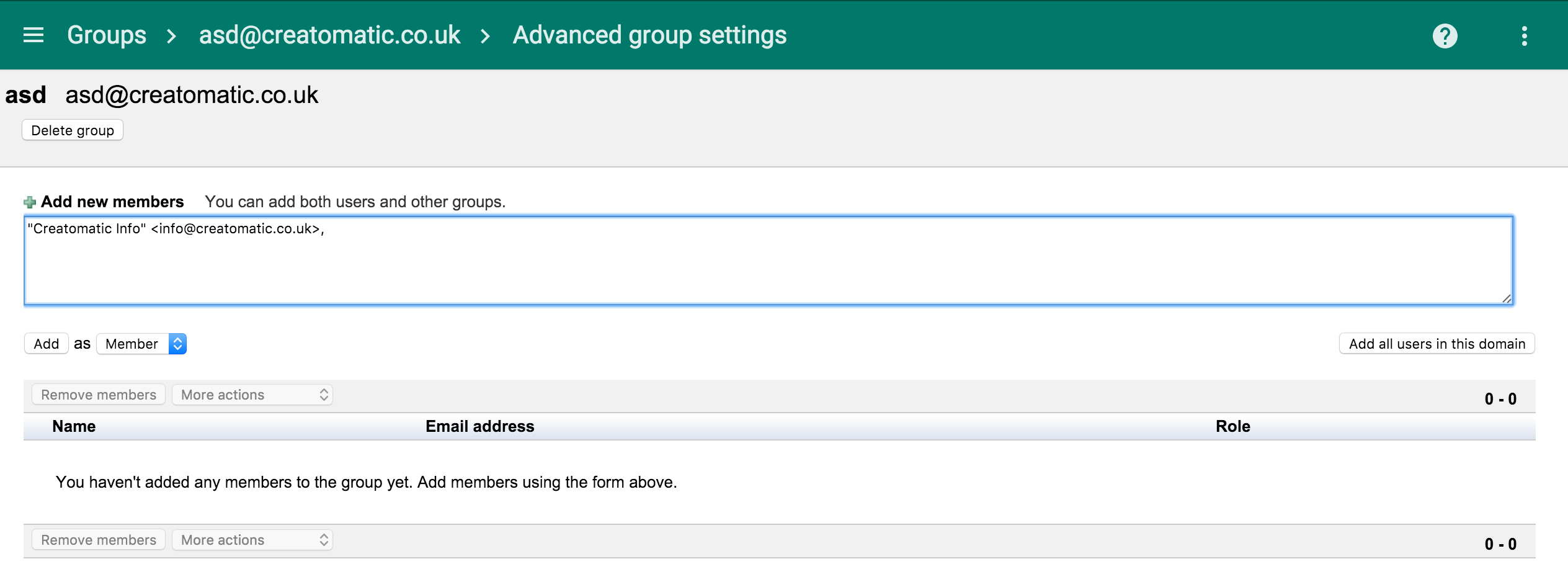Click the Add button

[x=47, y=344]
